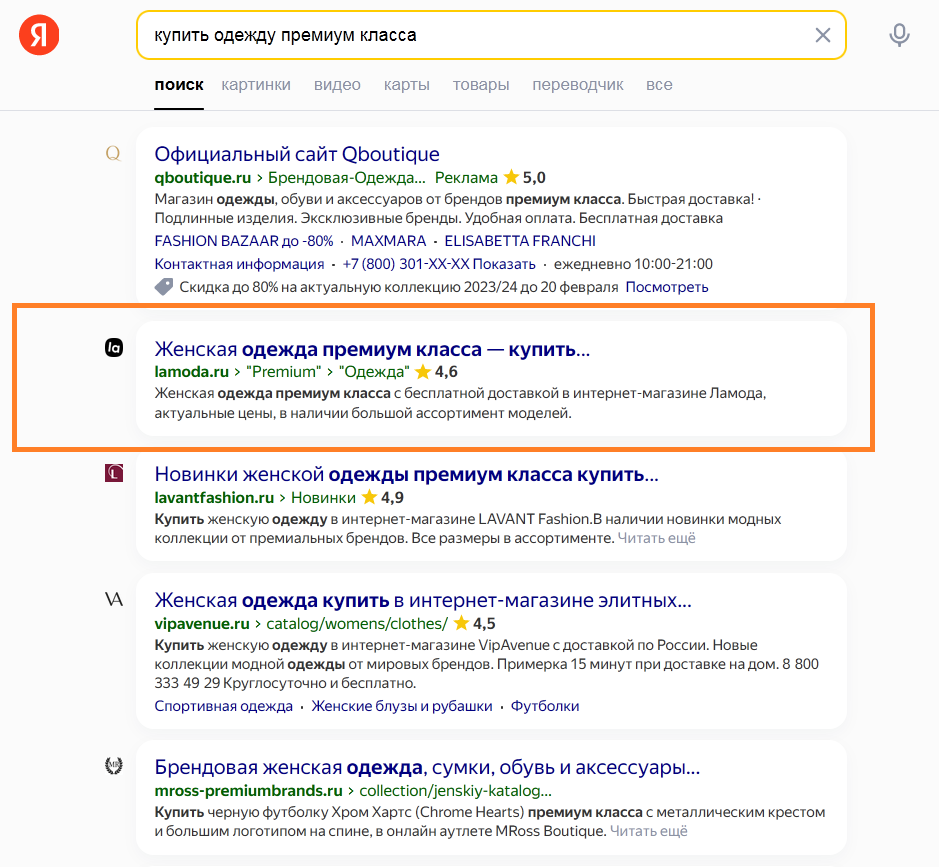Click the discount tag icon in ad

(164, 287)
